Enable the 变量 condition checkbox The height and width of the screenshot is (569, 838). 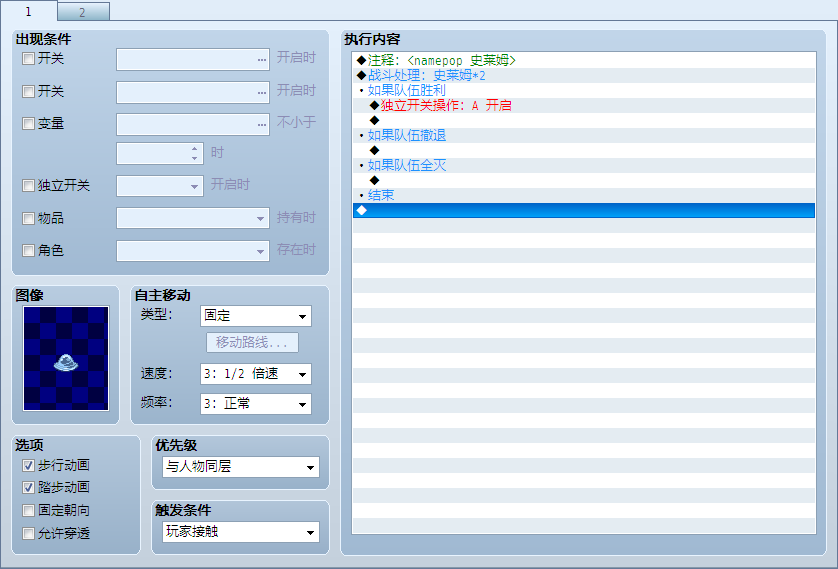click(28, 123)
